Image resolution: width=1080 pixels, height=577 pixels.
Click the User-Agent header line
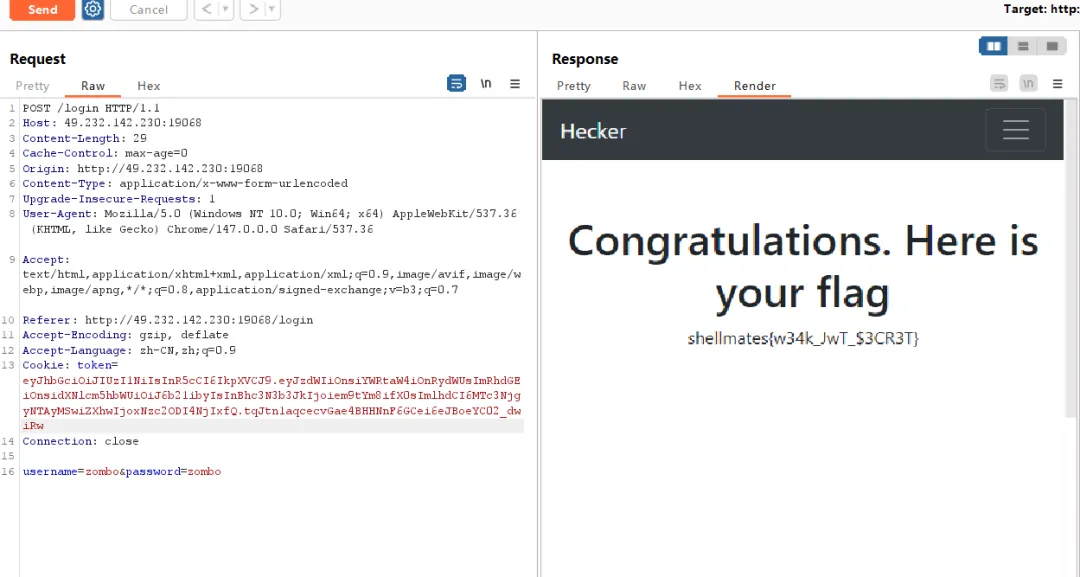pyautogui.click(x=269, y=222)
